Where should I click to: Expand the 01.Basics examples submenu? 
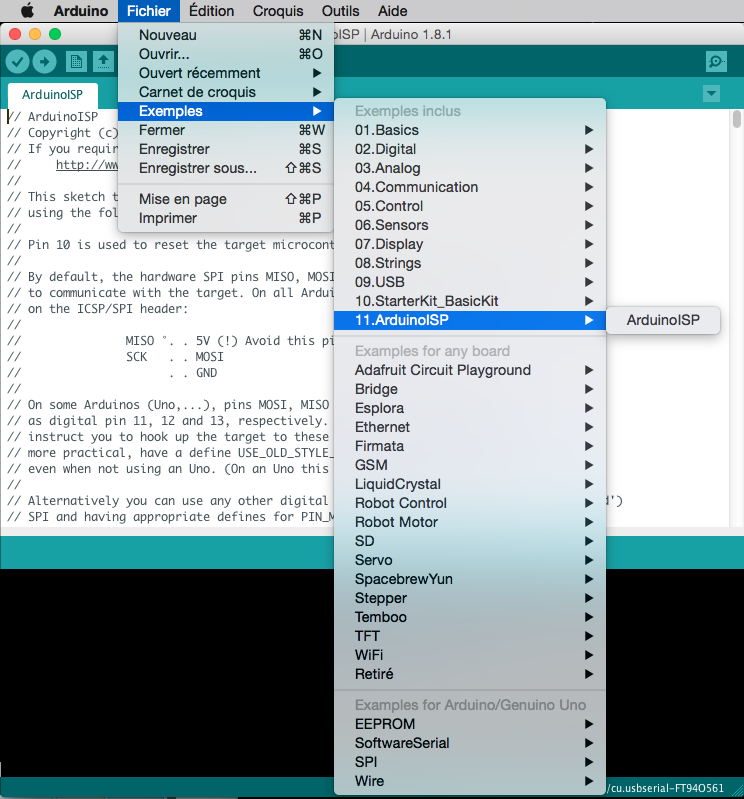tap(470, 130)
